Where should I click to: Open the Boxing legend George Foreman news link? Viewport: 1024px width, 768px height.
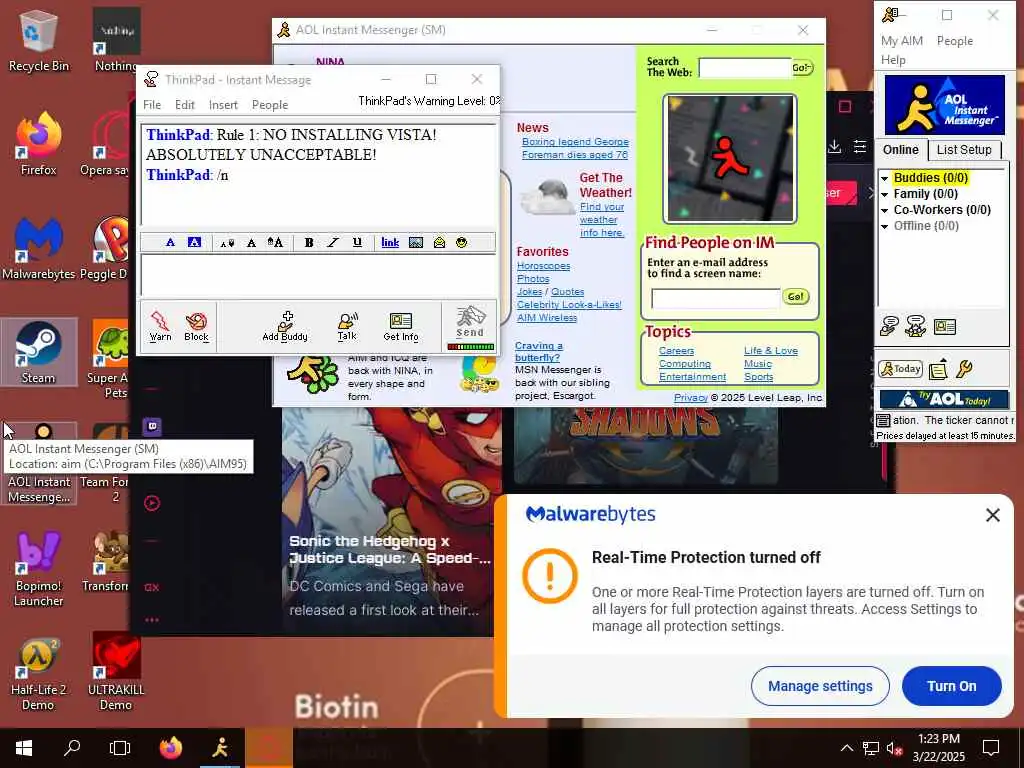(x=575, y=148)
